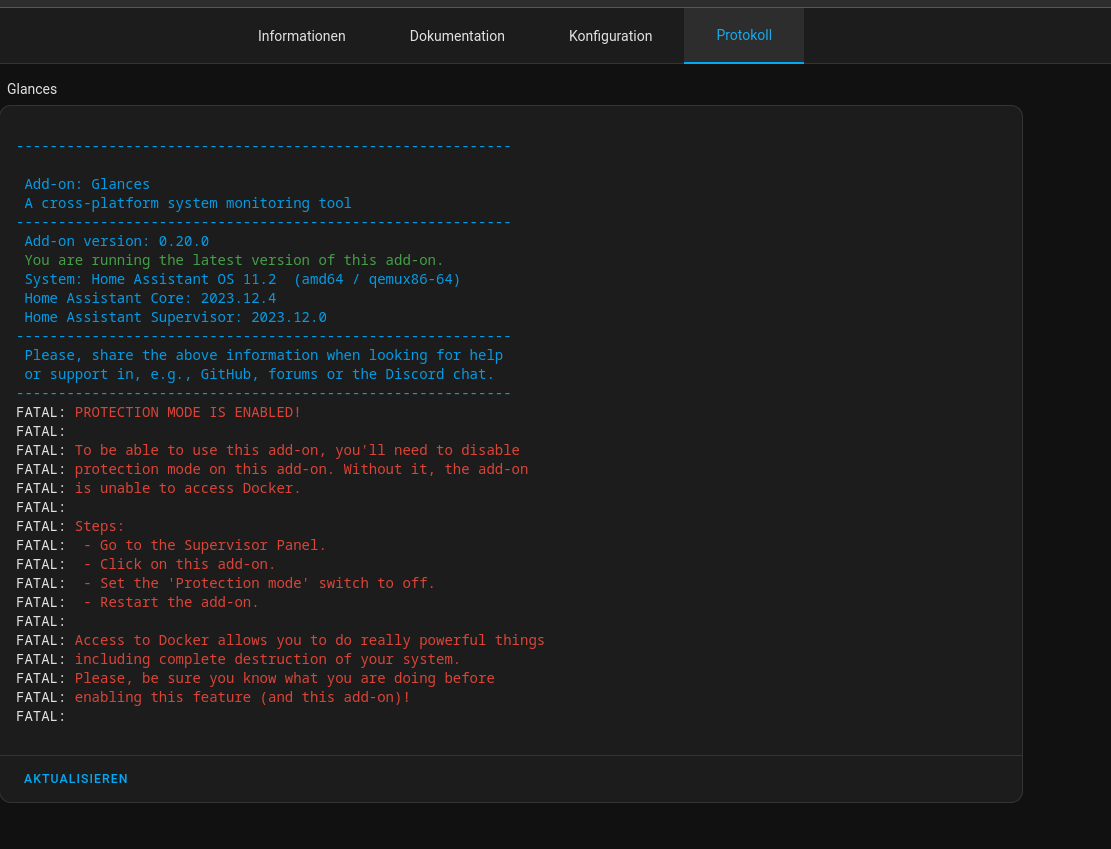Click '- Restart the add-on.' line
Image resolution: width=1111 pixels, height=849 pixels.
171,603
